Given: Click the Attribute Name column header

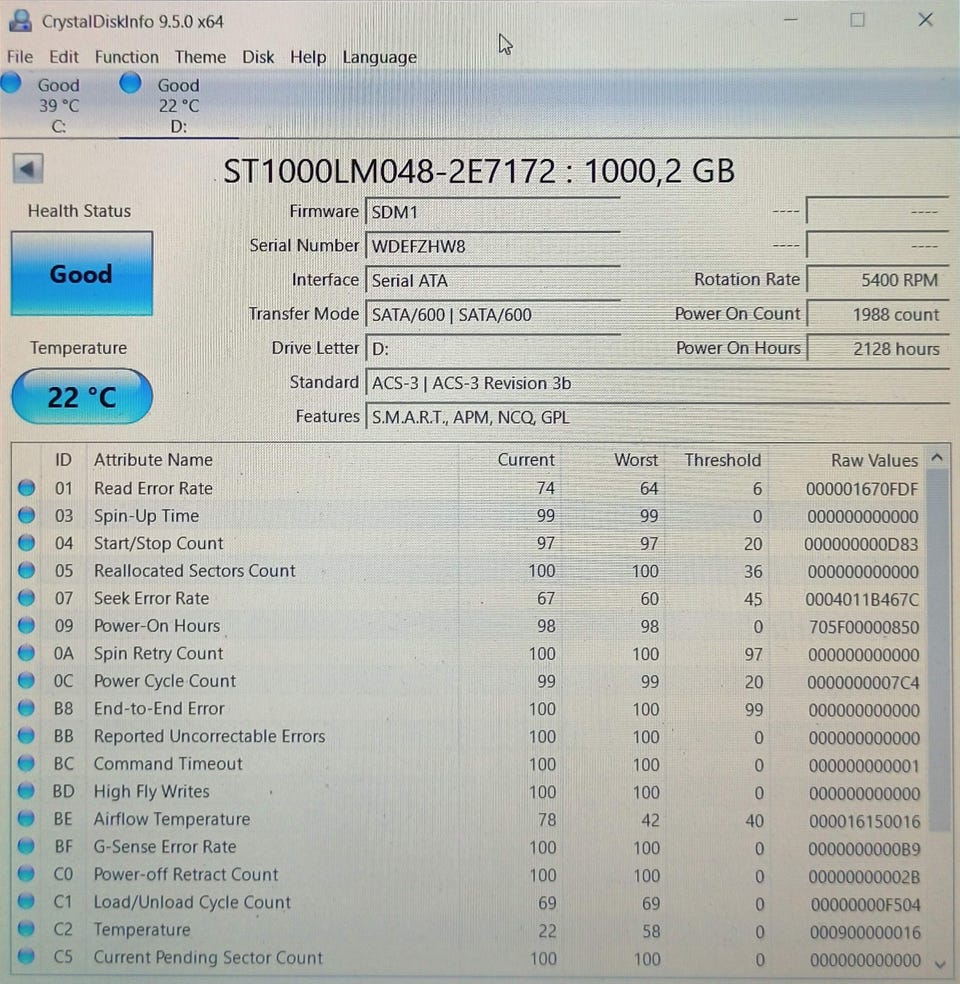Looking at the screenshot, I should pyautogui.click(x=153, y=460).
